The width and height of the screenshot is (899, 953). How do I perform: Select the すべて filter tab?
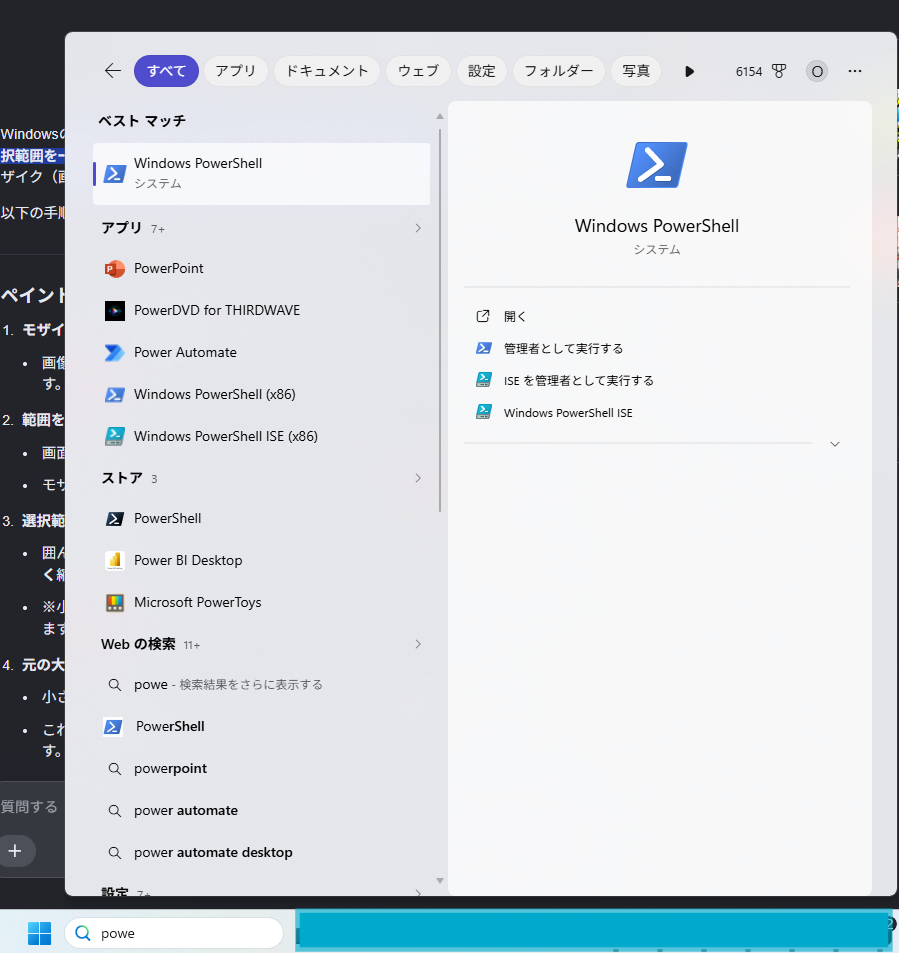tap(166, 71)
